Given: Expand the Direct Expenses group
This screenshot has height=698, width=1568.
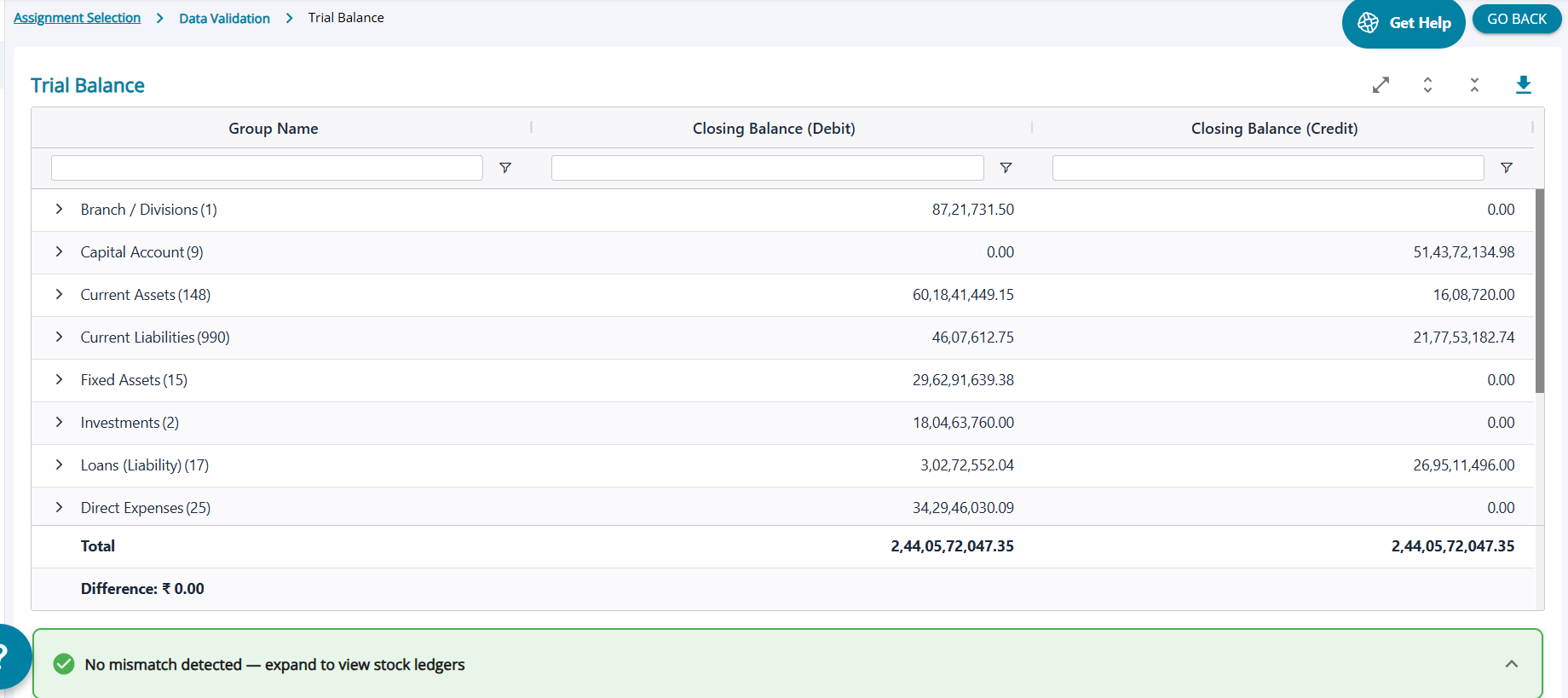Looking at the screenshot, I should pyautogui.click(x=59, y=508).
